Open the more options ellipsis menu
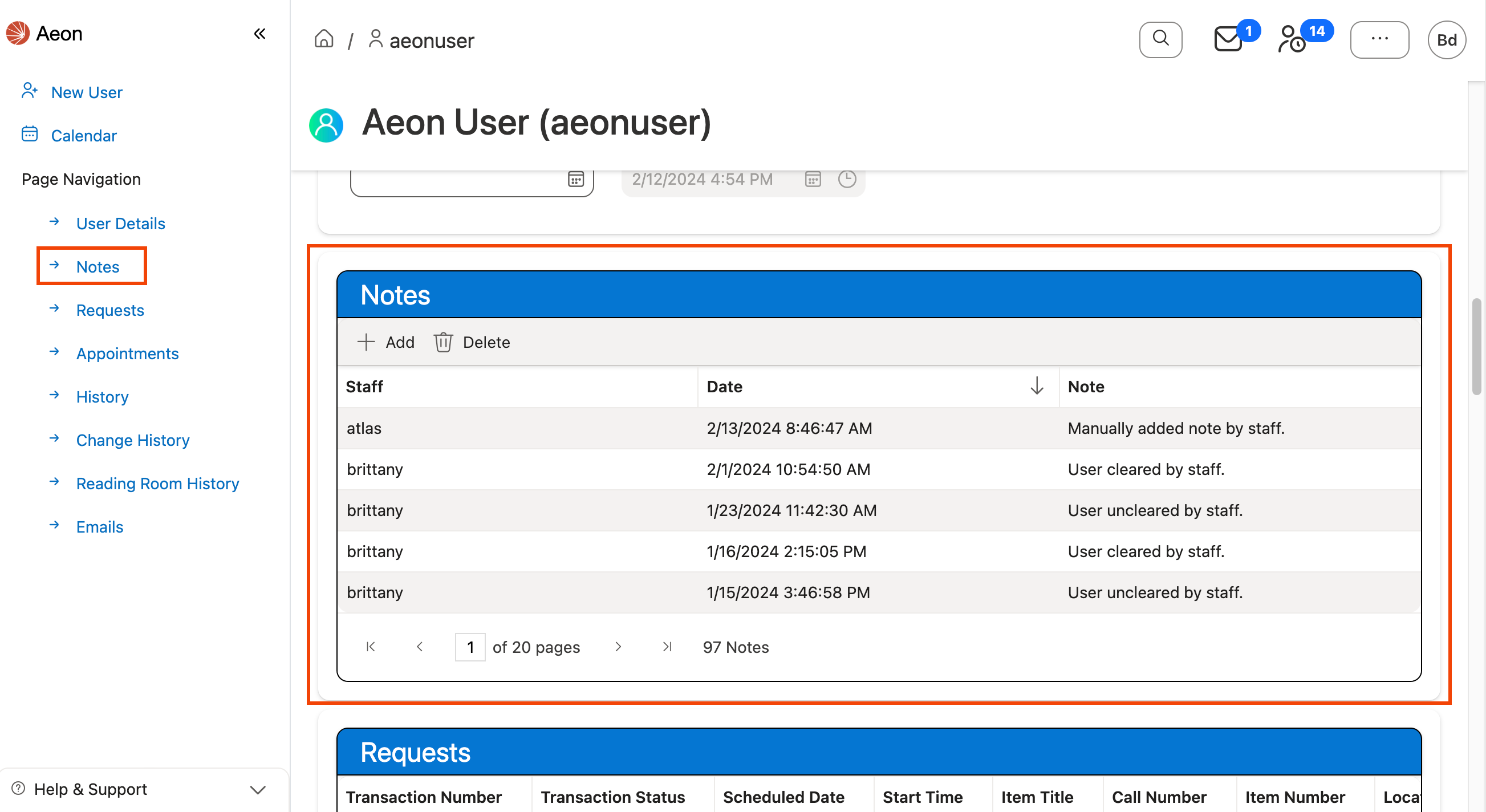Image resolution: width=1486 pixels, height=812 pixels. pyautogui.click(x=1380, y=39)
